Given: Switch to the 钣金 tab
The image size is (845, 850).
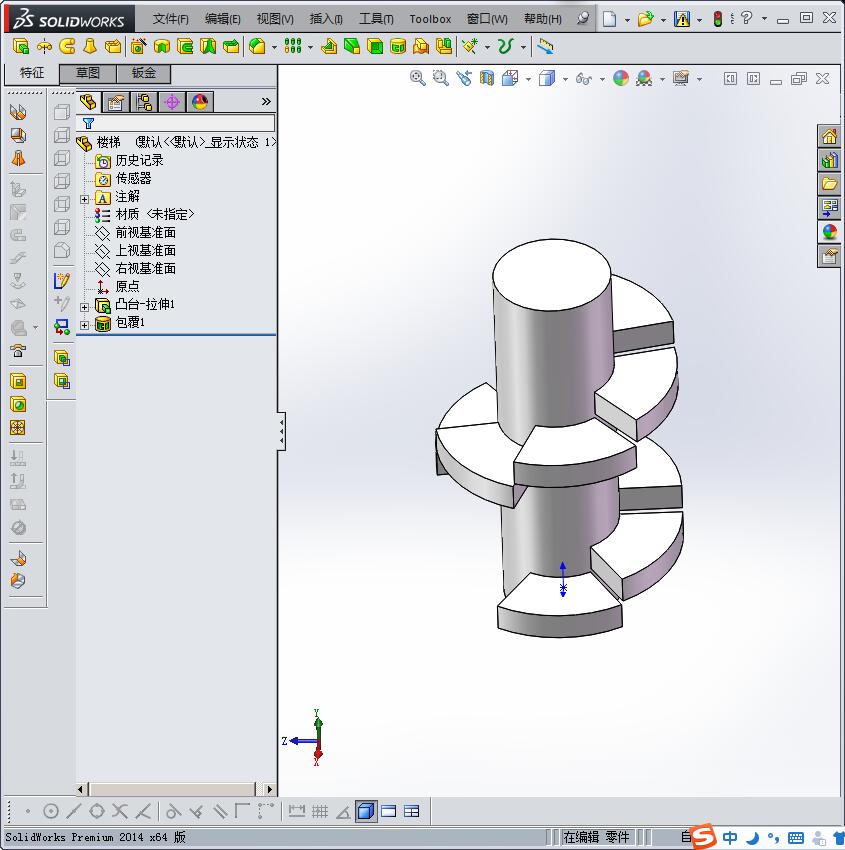Looking at the screenshot, I should (144, 73).
